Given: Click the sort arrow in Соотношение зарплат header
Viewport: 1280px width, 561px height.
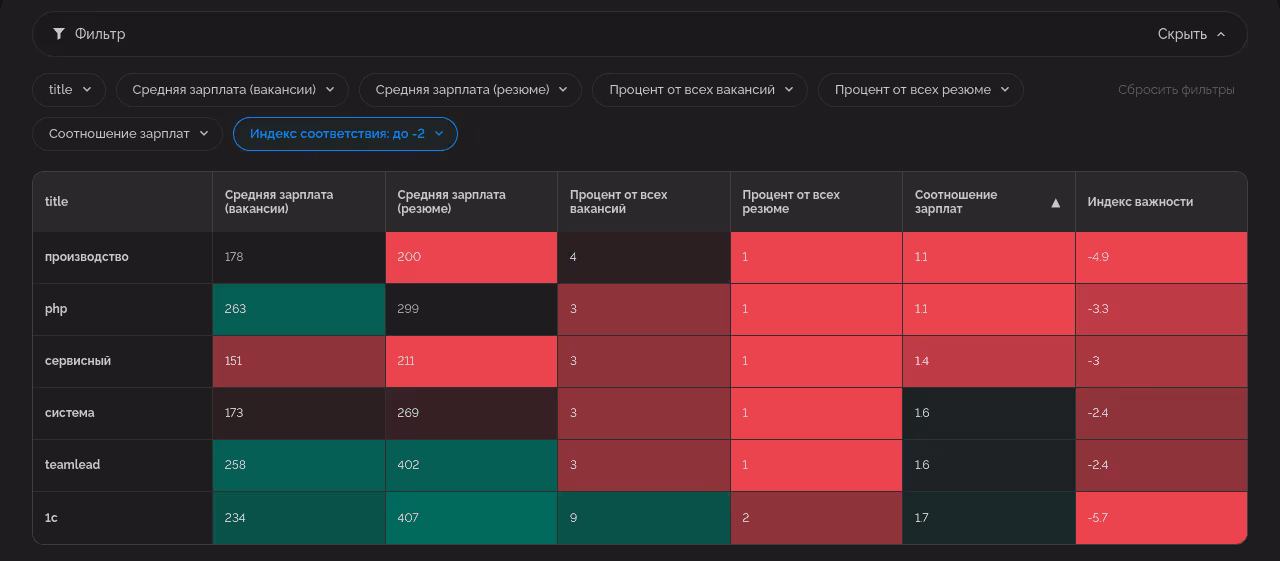Looking at the screenshot, I should (x=1055, y=203).
